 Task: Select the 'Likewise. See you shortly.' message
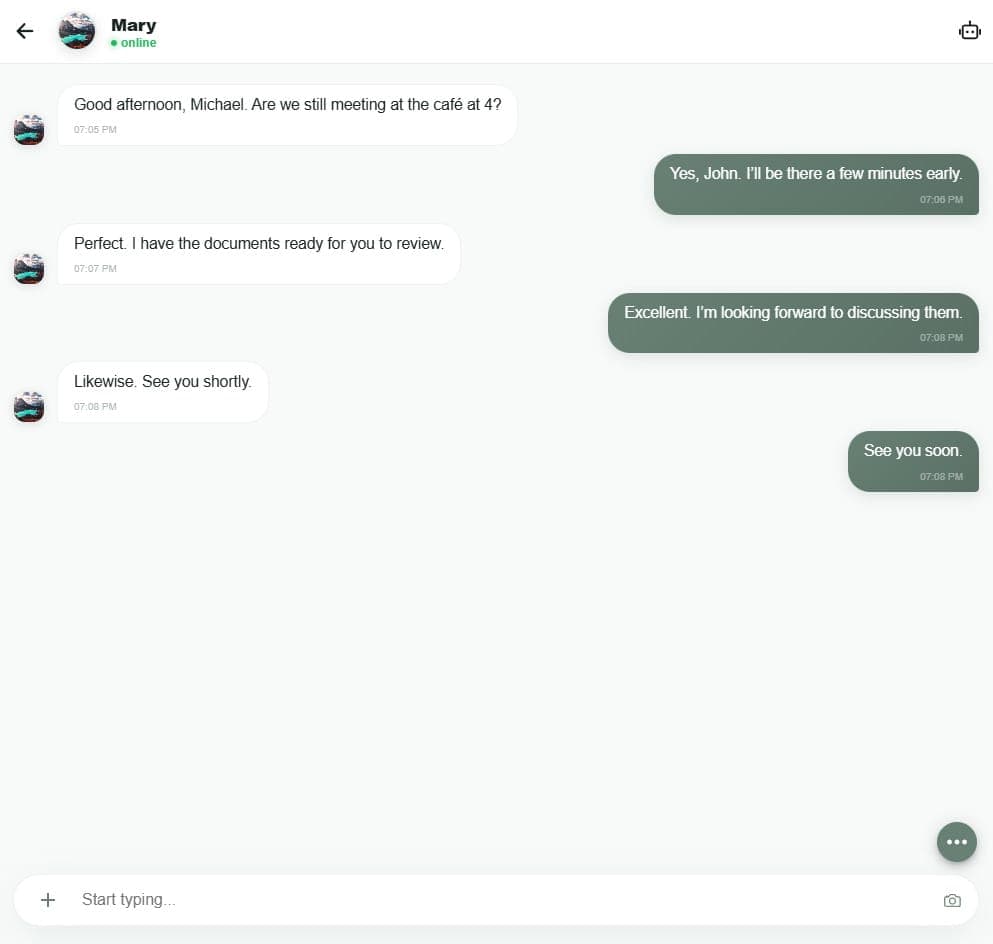click(163, 392)
